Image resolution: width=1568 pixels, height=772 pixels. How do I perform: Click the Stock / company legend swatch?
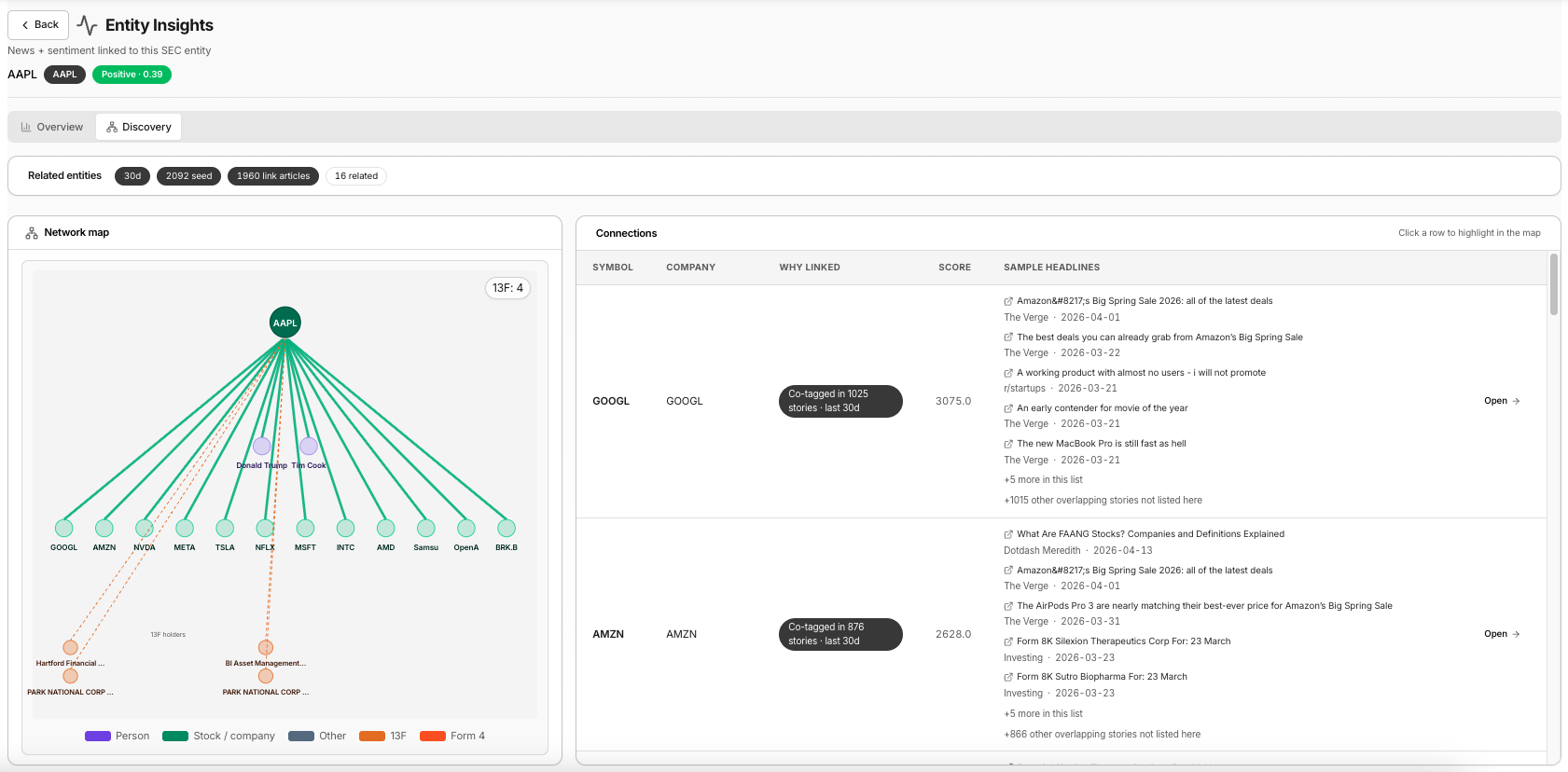[x=175, y=737]
